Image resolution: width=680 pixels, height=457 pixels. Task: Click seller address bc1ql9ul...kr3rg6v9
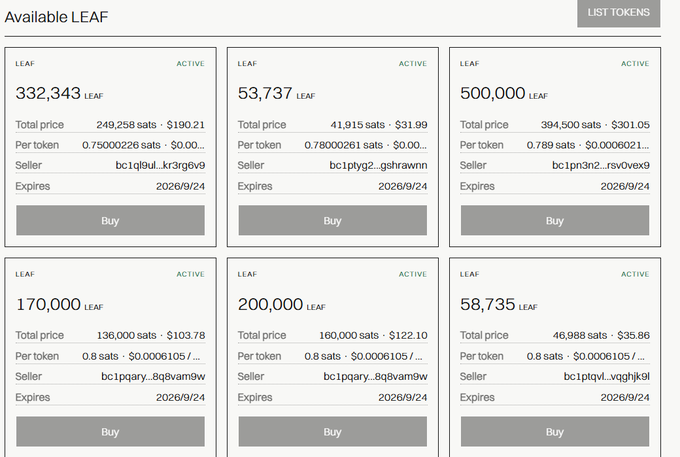pyautogui.click(x=160, y=165)
